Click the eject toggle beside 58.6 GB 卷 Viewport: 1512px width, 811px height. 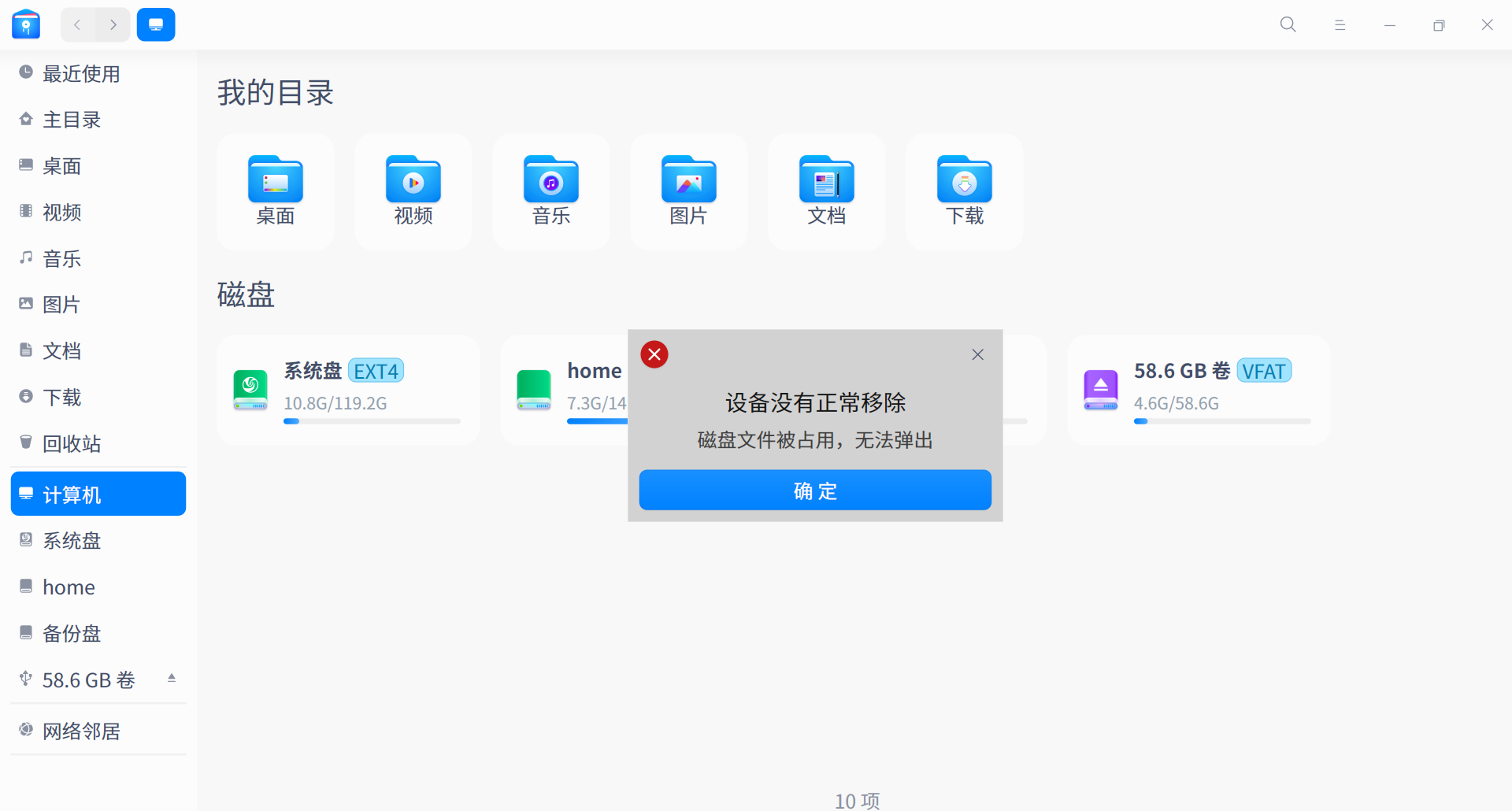[172, 678]
